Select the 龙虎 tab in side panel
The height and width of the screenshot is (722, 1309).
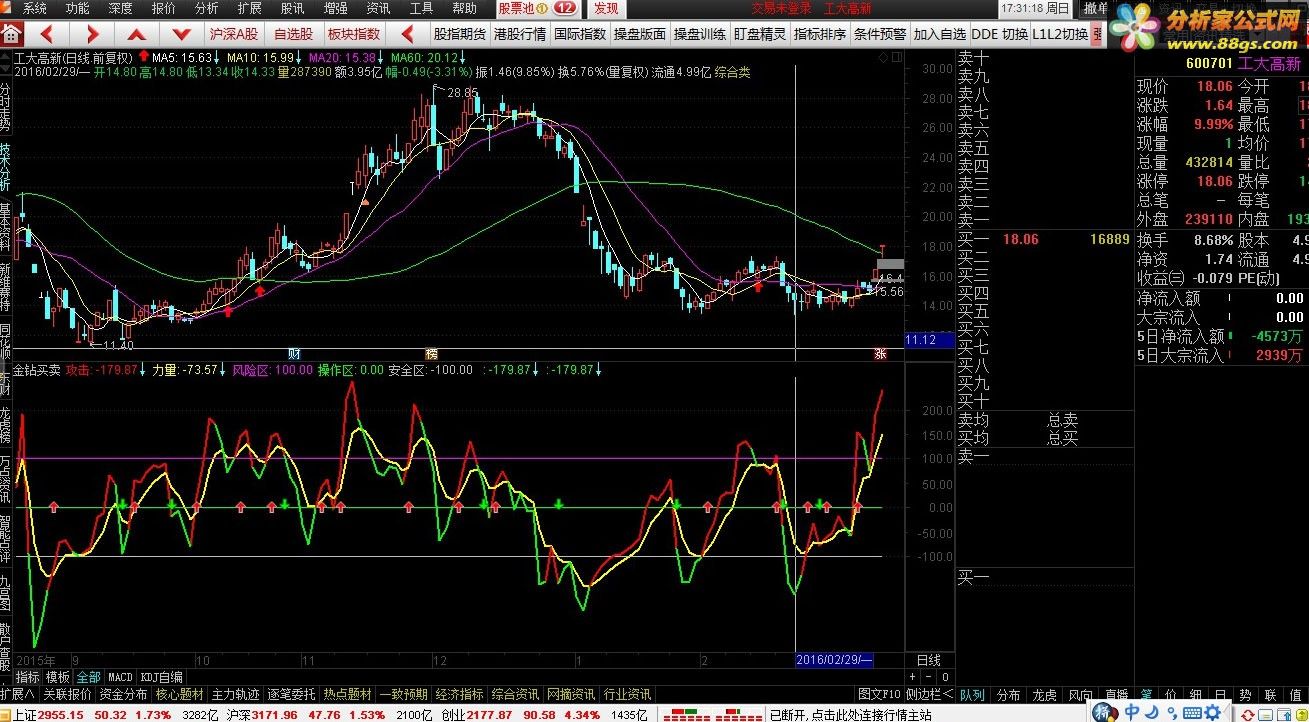pos(1044,694)
